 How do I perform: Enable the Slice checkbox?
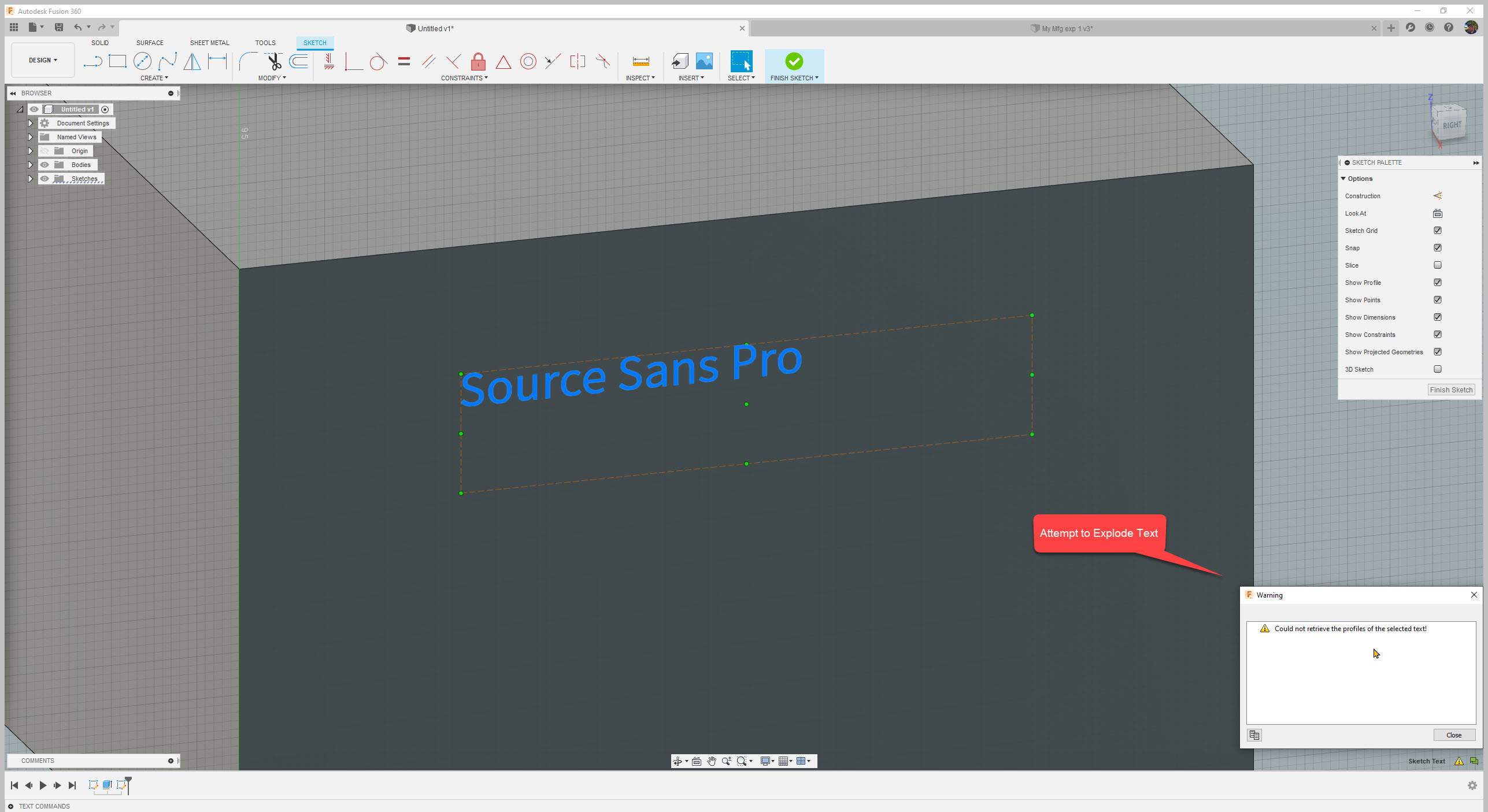[x=1437, y=265]
